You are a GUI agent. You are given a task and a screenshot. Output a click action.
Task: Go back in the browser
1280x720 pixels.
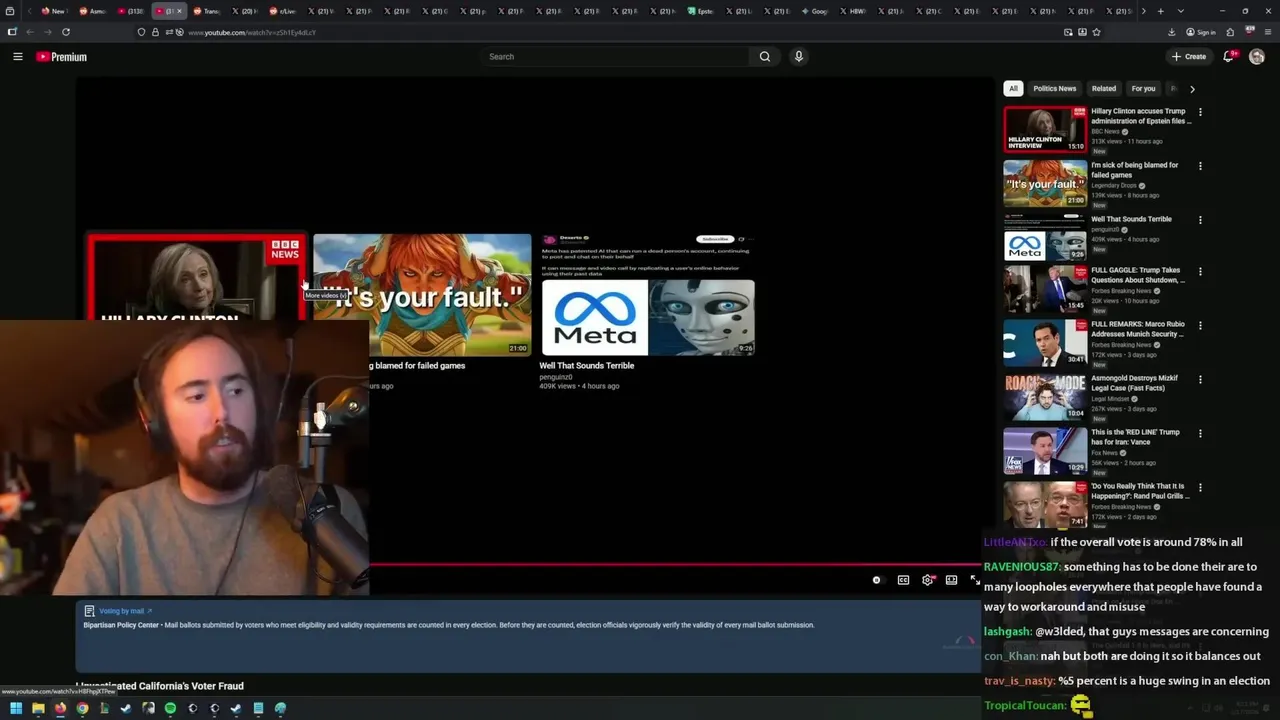point(29,32)
